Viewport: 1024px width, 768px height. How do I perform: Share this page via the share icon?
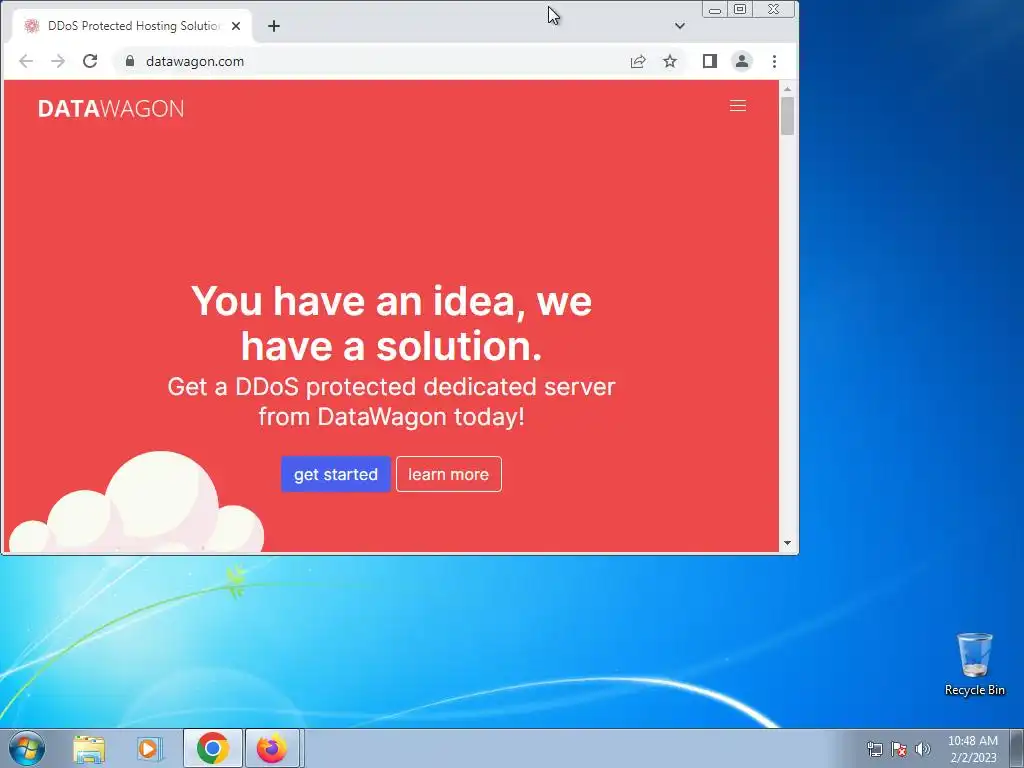[638, 61]
